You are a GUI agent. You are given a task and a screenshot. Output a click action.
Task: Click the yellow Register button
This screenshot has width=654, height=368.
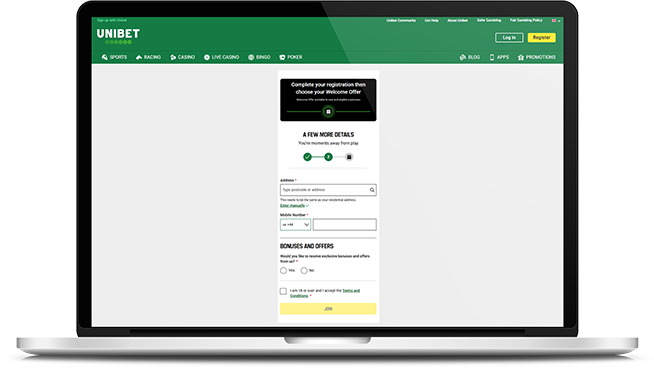[x=541, y=38]
